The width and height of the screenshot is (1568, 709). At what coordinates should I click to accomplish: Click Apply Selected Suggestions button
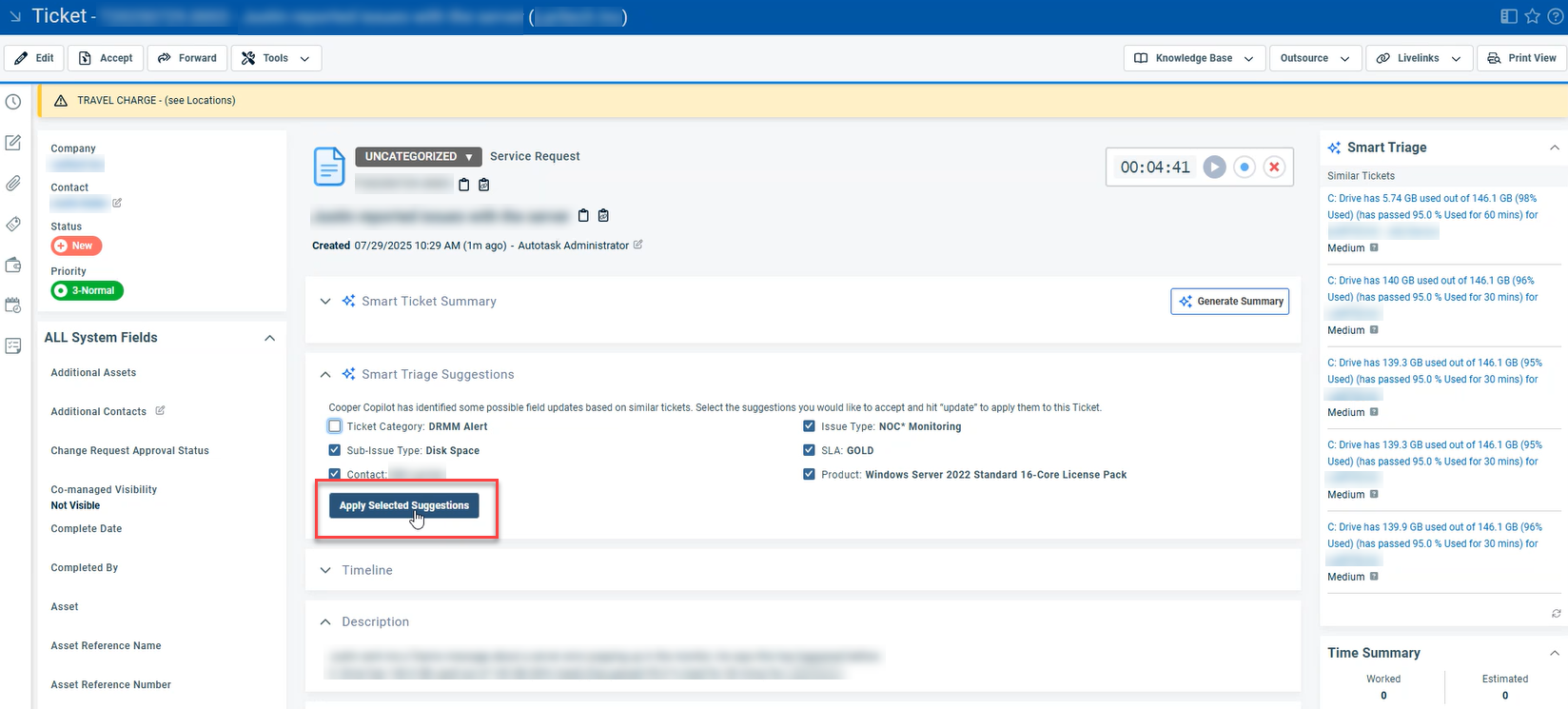[403, 505]
